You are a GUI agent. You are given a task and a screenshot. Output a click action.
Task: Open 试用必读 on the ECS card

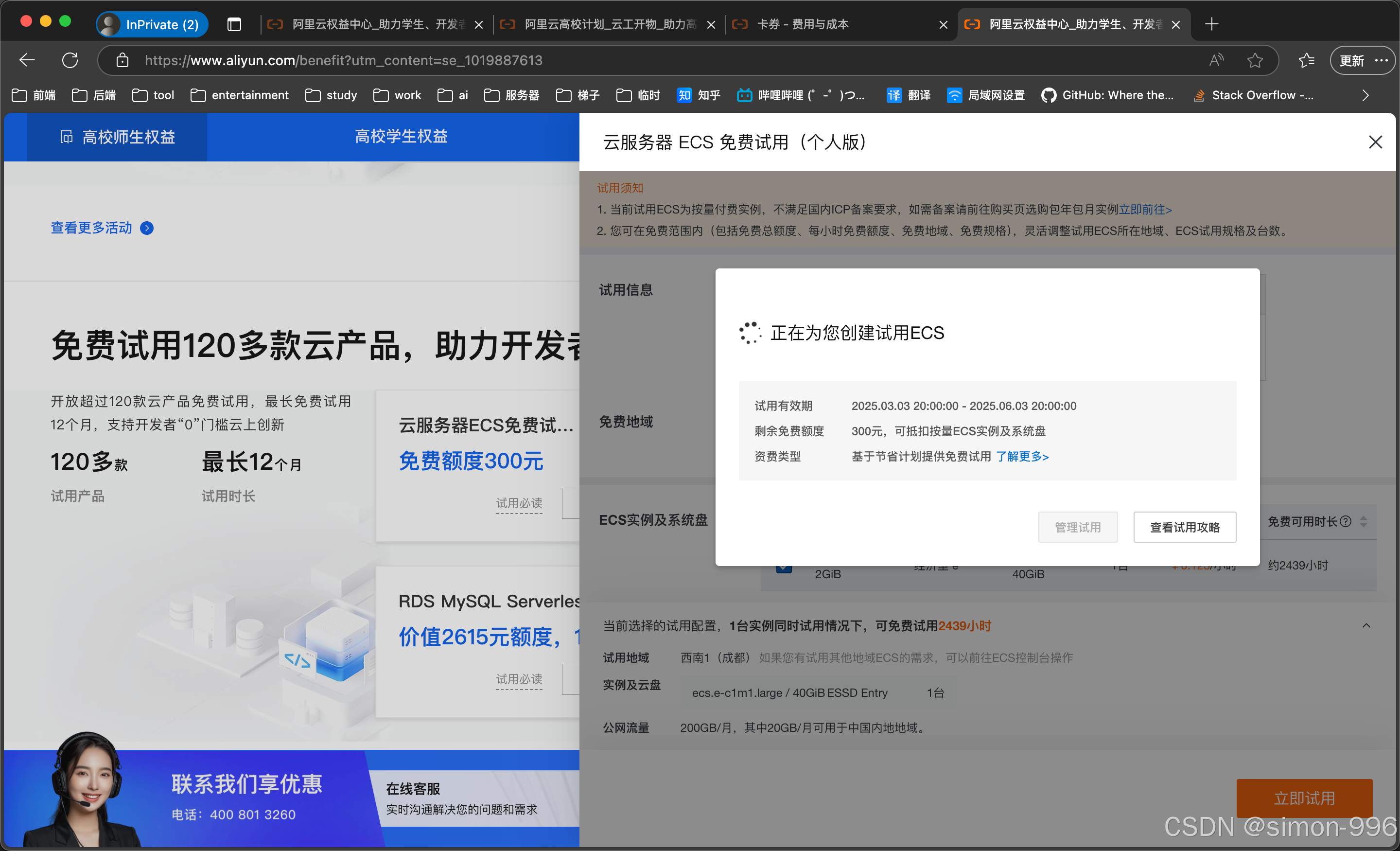click(x=519, y=503)
